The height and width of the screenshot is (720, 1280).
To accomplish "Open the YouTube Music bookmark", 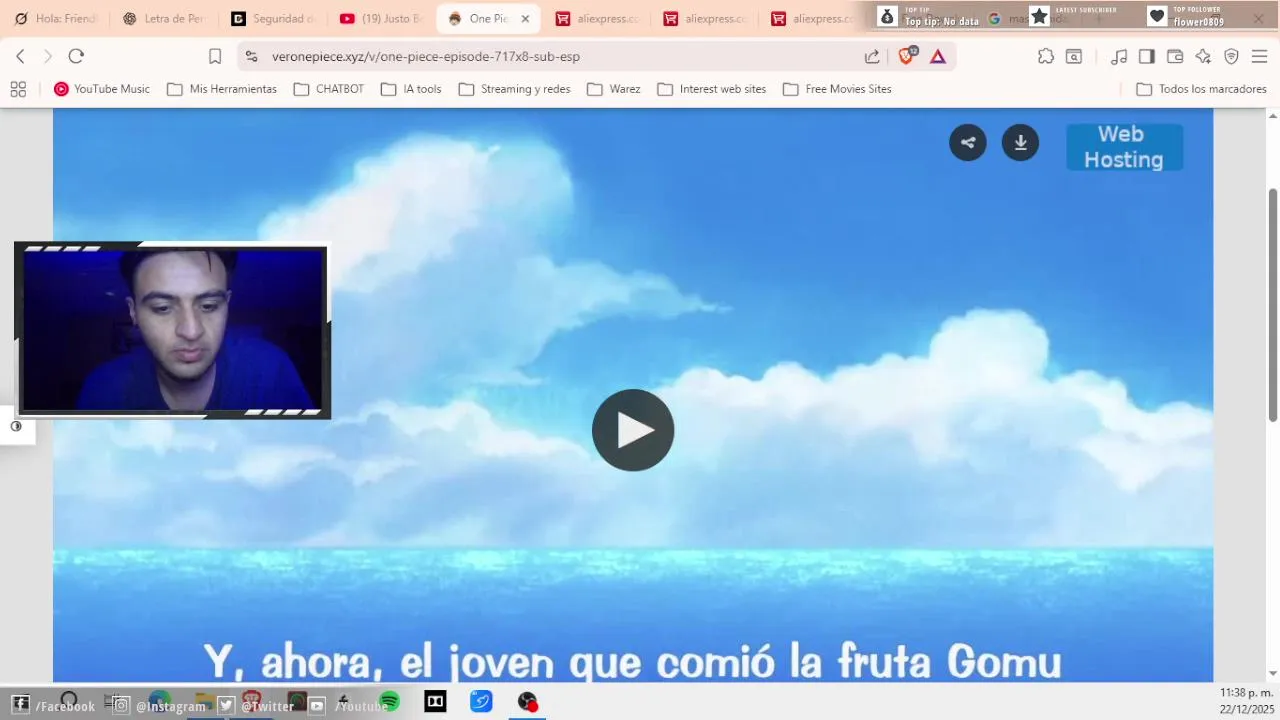I will coord(102,89).
